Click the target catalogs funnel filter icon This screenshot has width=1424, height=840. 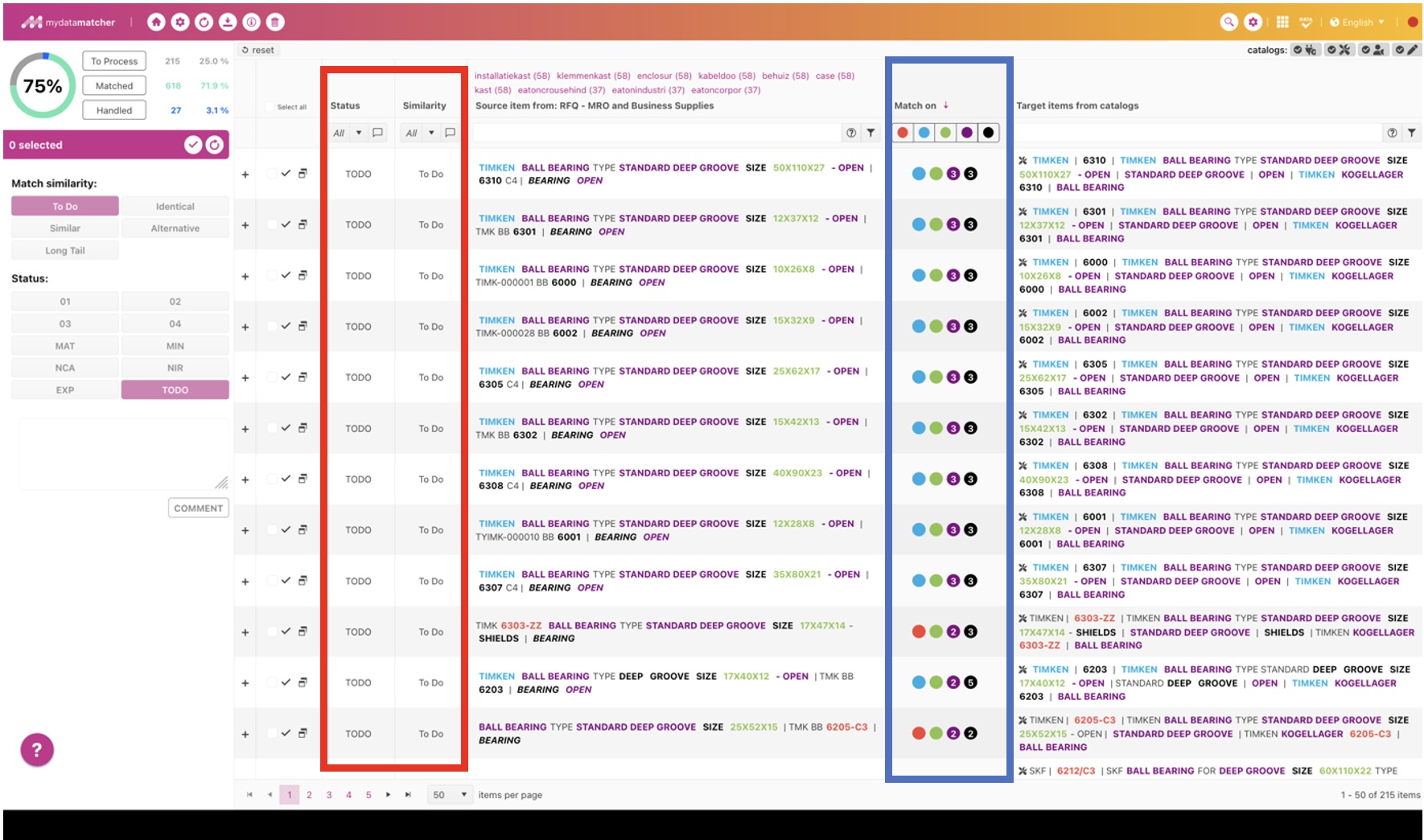(1411, 133)
